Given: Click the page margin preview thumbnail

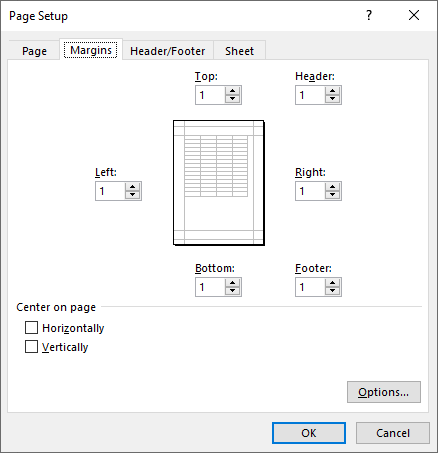Looking at the screenshot, I should tap(219, 183).
